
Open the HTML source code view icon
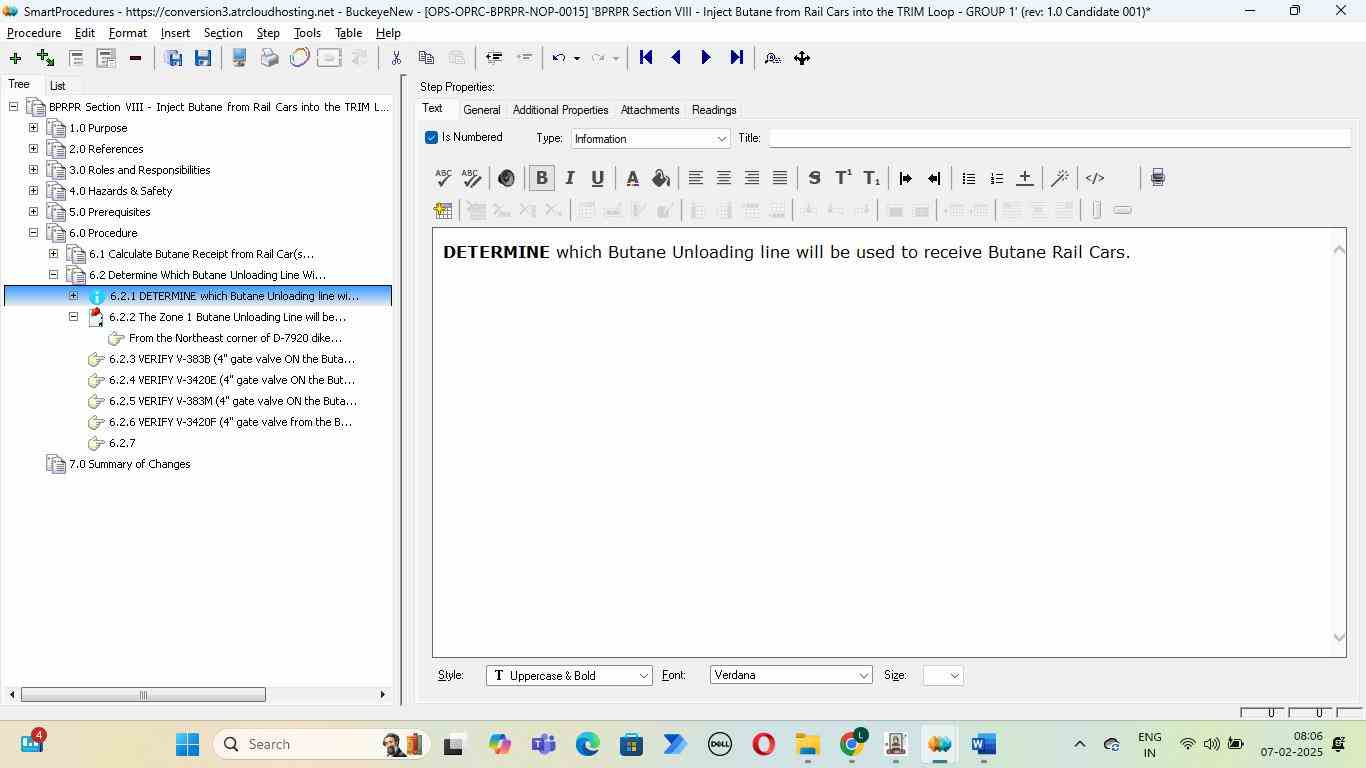coord(1095,178)
